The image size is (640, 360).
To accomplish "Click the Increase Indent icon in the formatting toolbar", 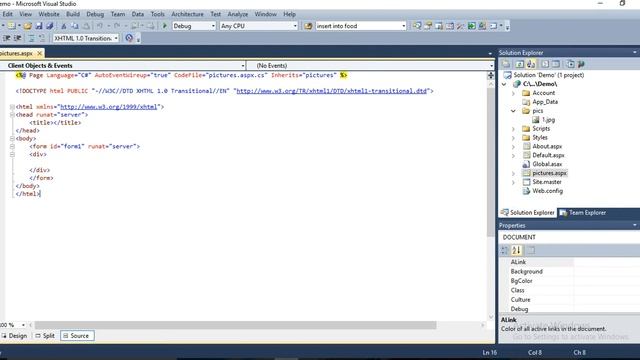I will click(x=18, y=38).
